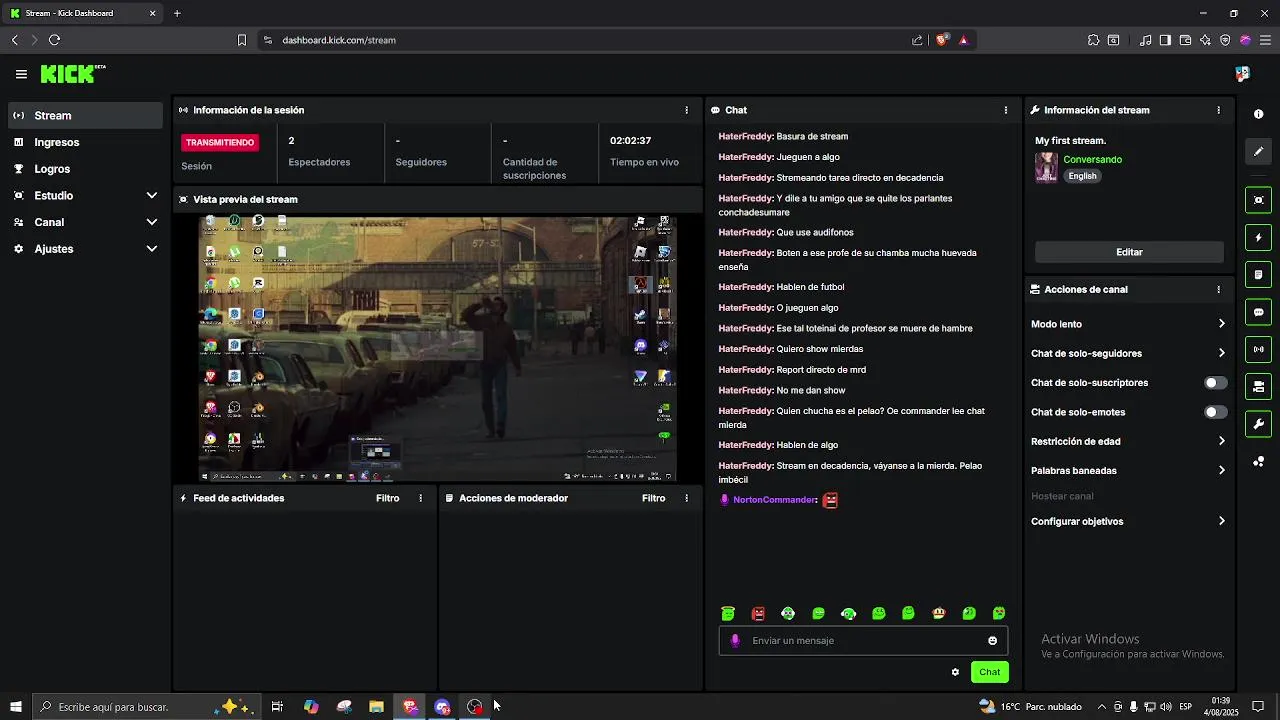This screenshot has width=1280, height=720.
Task: Click the Brave shields icon in address bar
Action: point(942,40)
